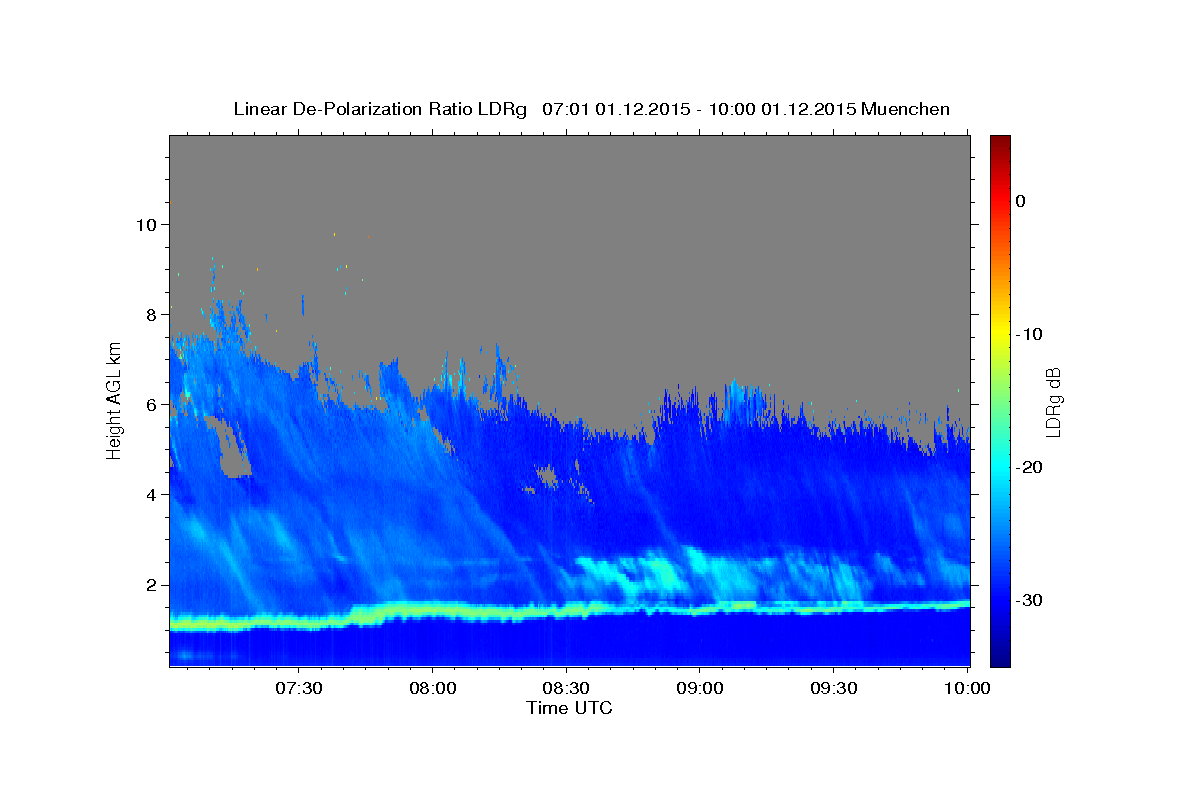Click colorbar value 0 label

tap(1021, 201)
